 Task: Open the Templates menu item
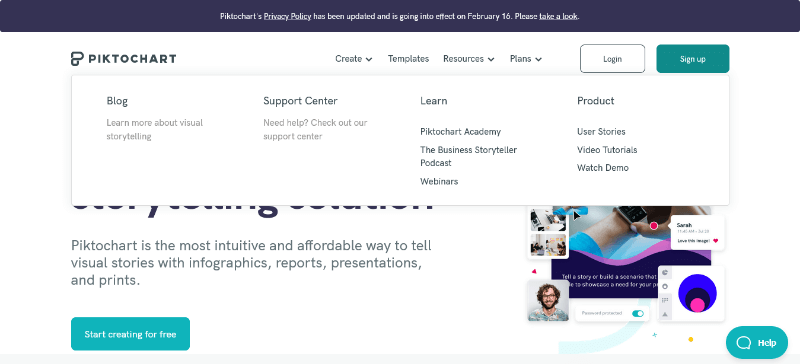point(408,59)
